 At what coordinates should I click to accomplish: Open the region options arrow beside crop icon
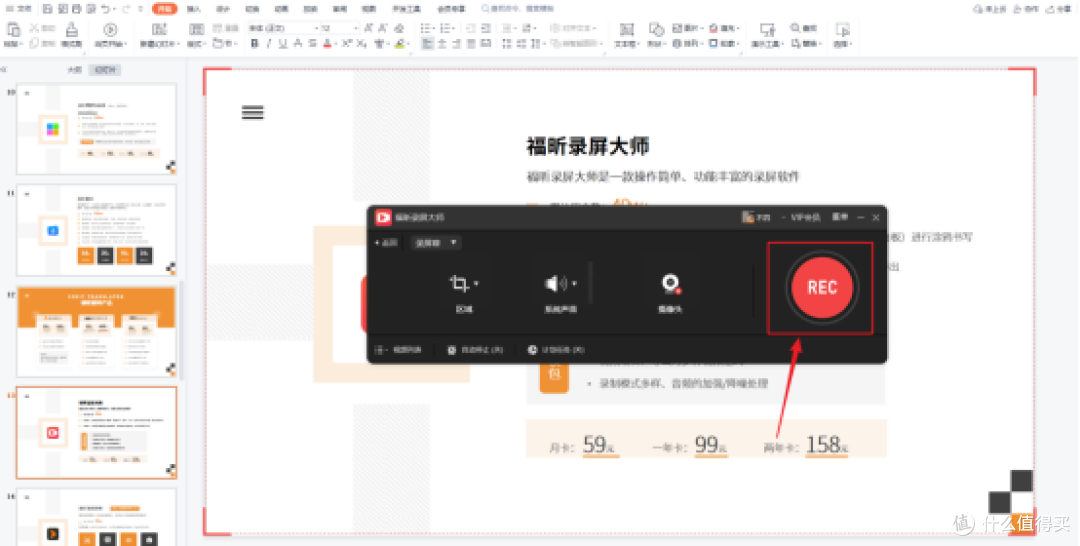(x=477, y=284)
